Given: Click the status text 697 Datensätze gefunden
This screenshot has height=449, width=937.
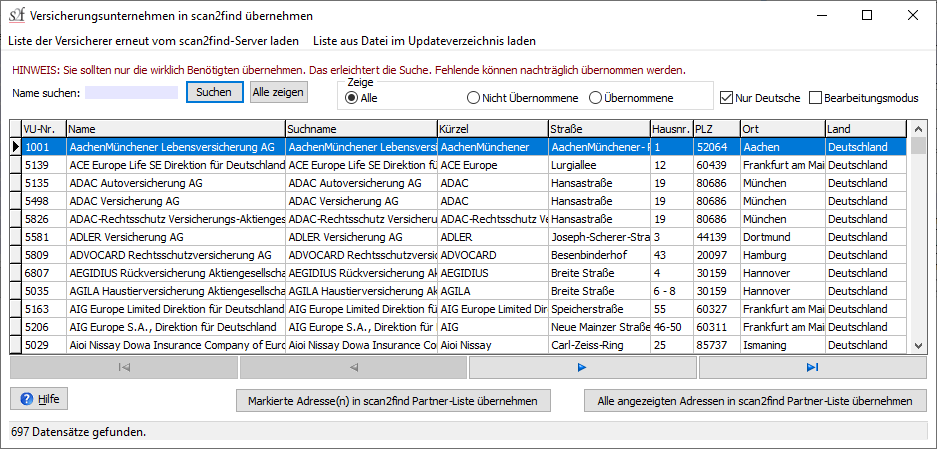Looking at the screenshot, I should point(78,431).
